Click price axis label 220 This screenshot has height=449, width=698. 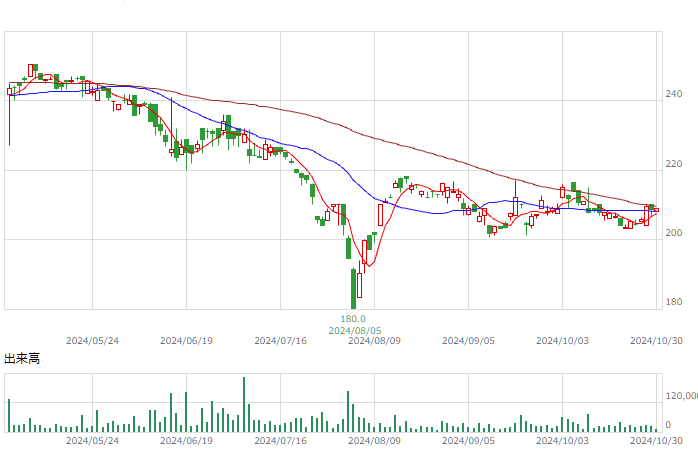[674, 164]
